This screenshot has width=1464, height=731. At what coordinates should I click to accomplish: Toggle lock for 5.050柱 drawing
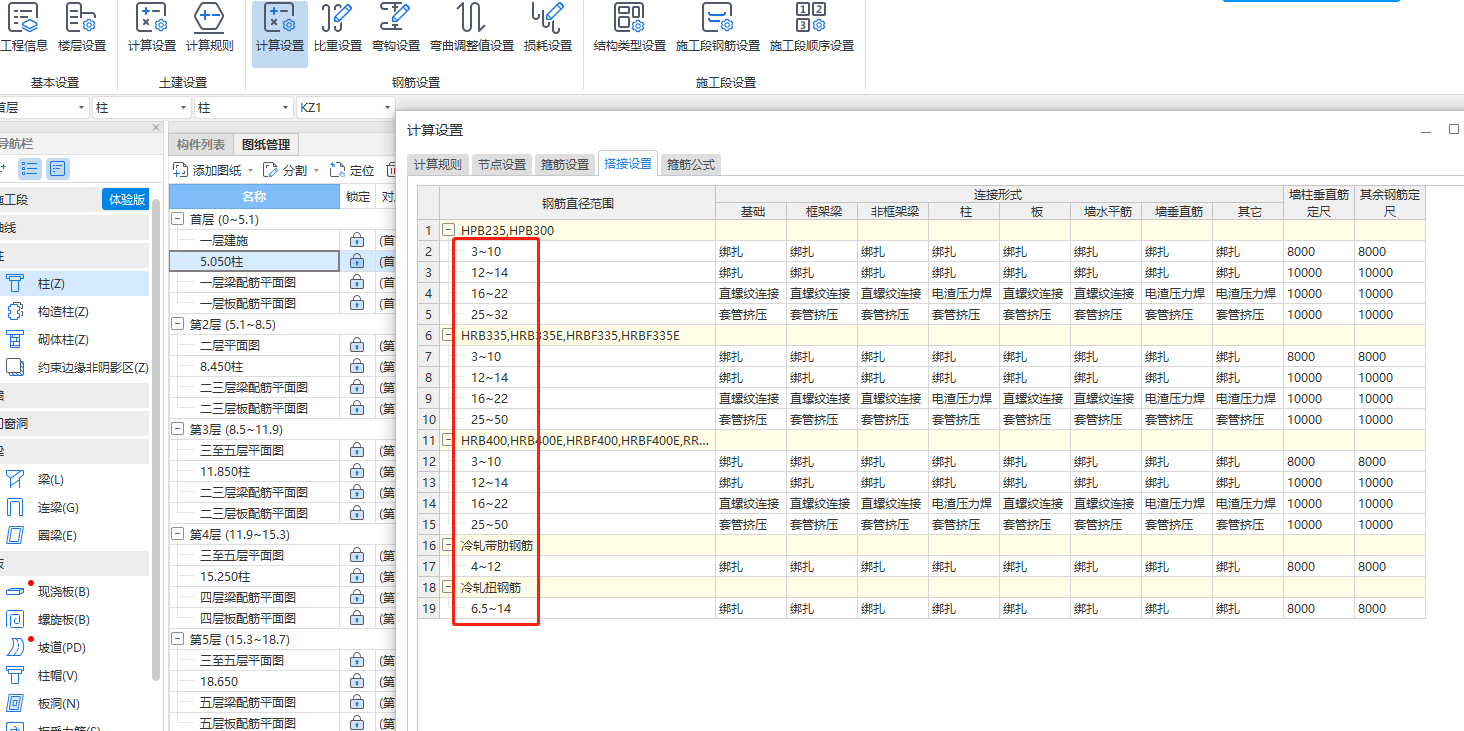[357, 262]
